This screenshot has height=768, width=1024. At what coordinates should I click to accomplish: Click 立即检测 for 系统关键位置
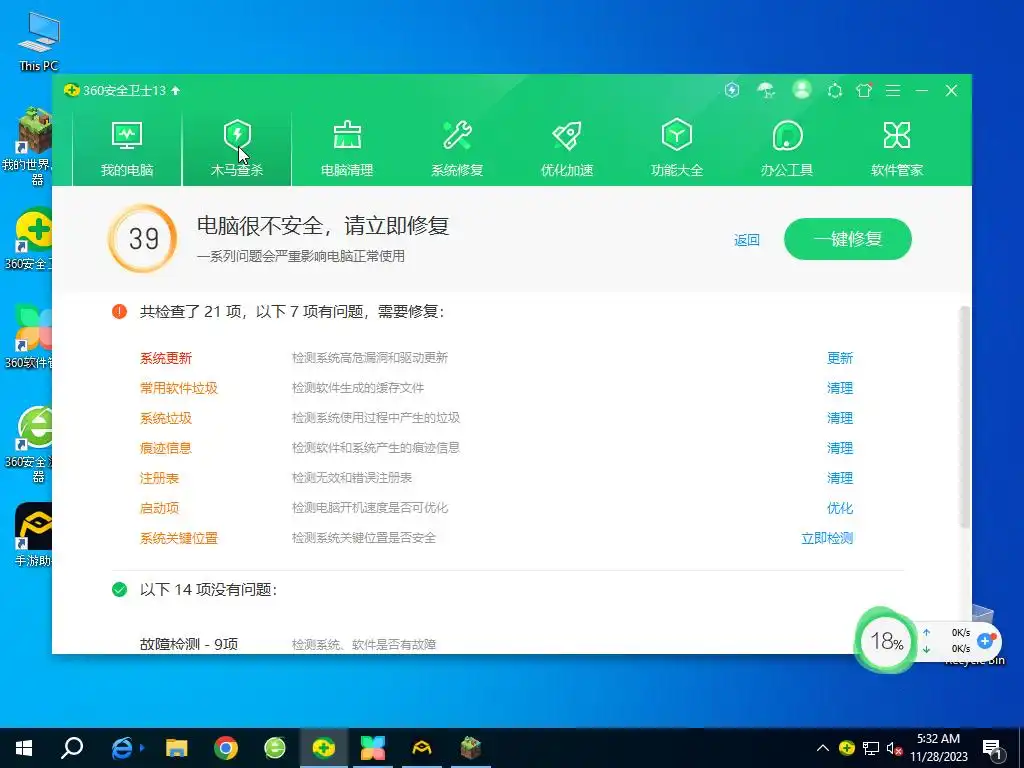point(827,538)
